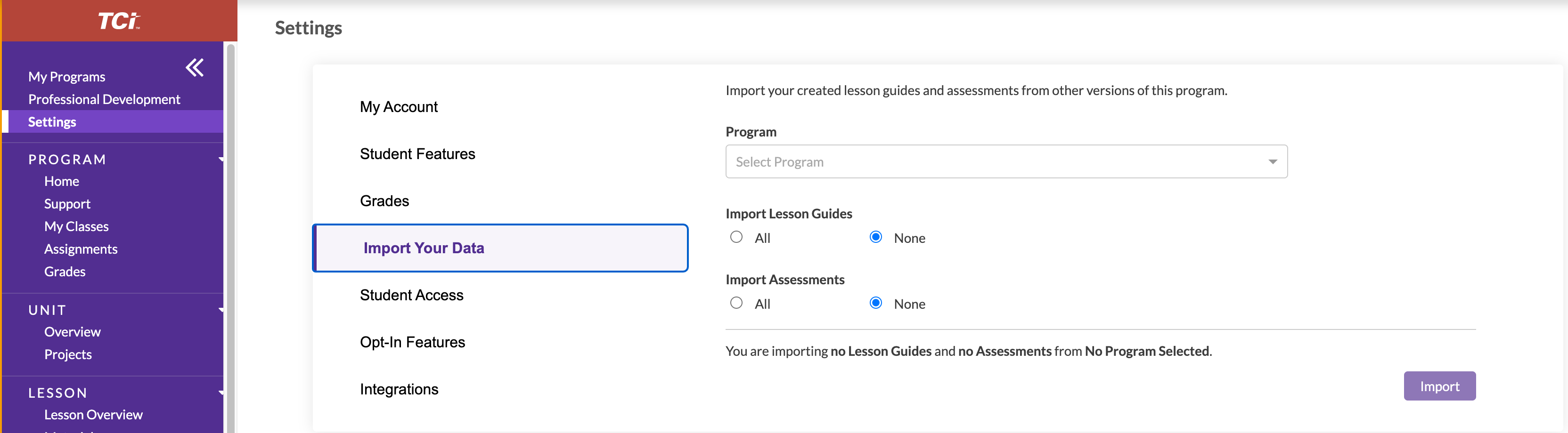Open the Select Program dropdown

pyautogui.click(x=1005, y=161)
